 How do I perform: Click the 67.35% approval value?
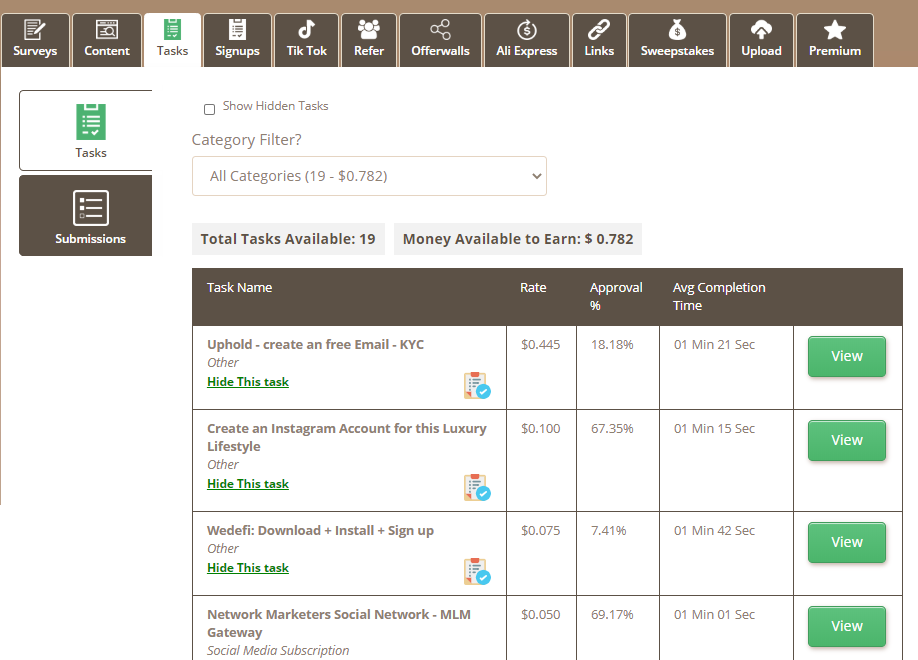coord(612,429)
